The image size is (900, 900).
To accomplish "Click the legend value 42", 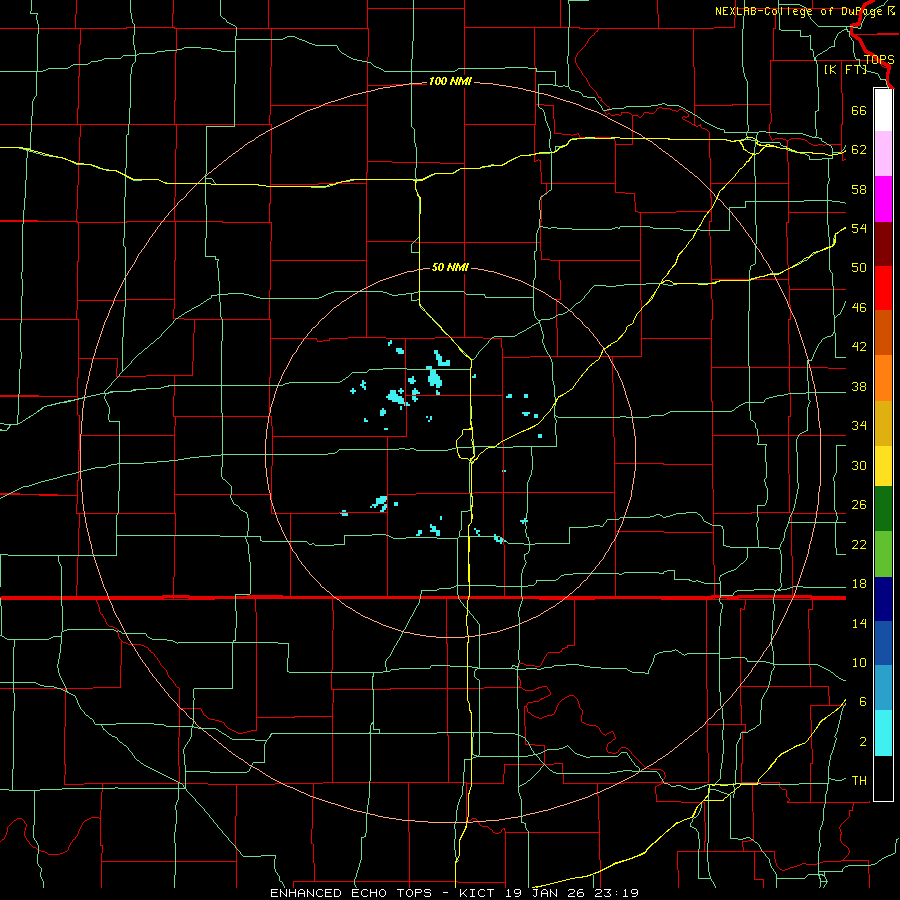I will 859,347.
